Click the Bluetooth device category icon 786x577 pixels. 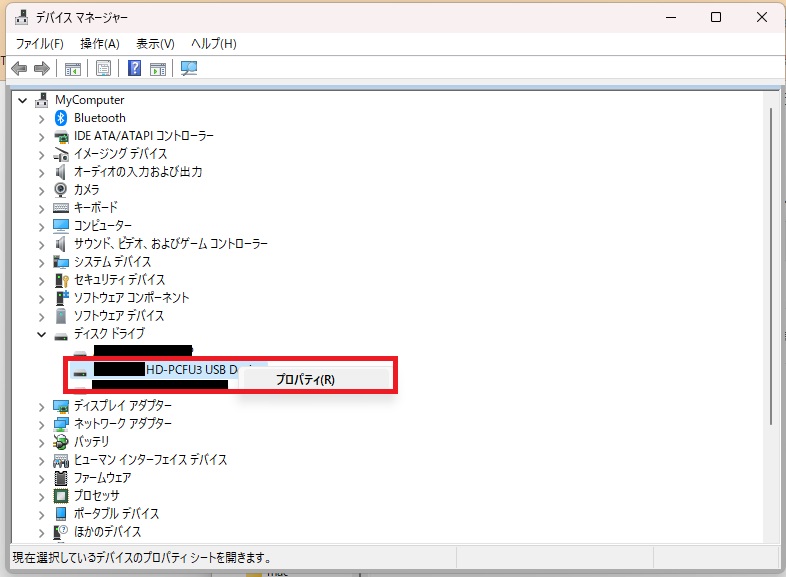[x=61, y=118]
